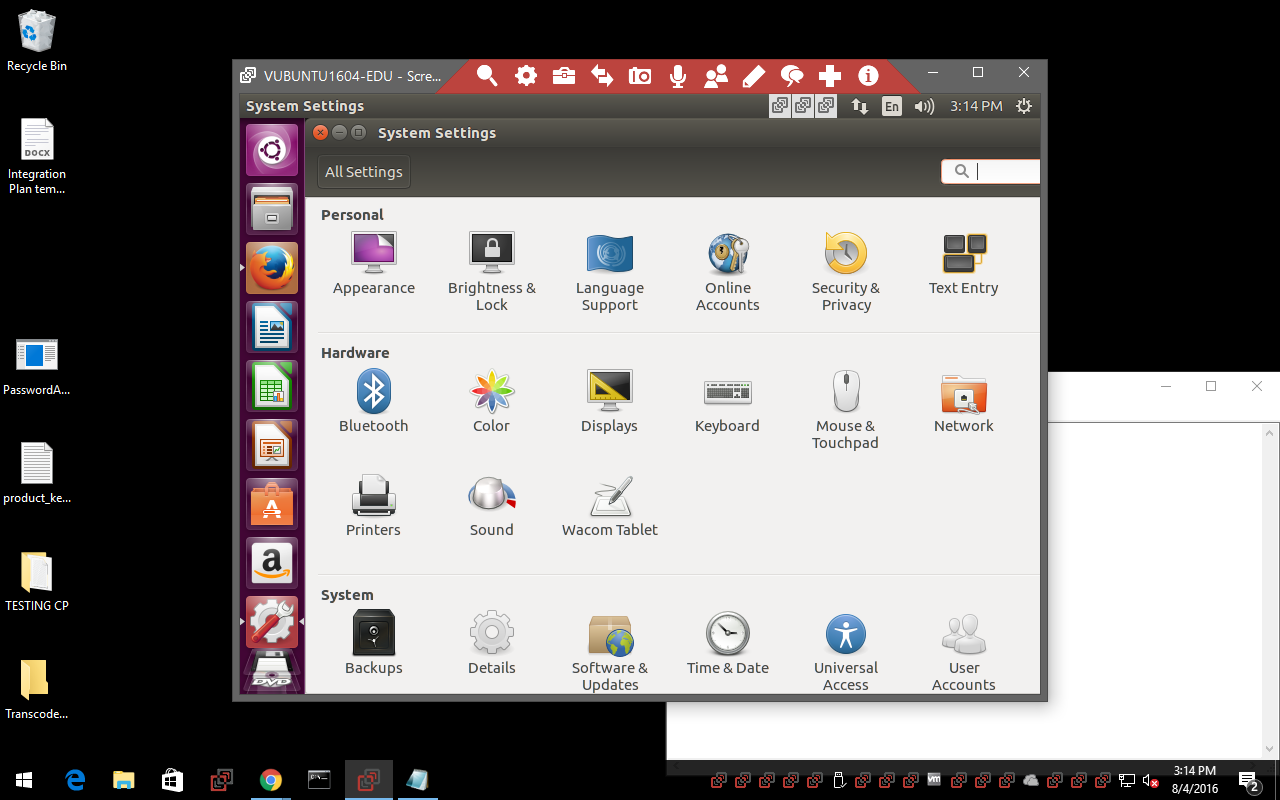
Task: Open Bluetooth settings
Action: [x=374, y=401]
